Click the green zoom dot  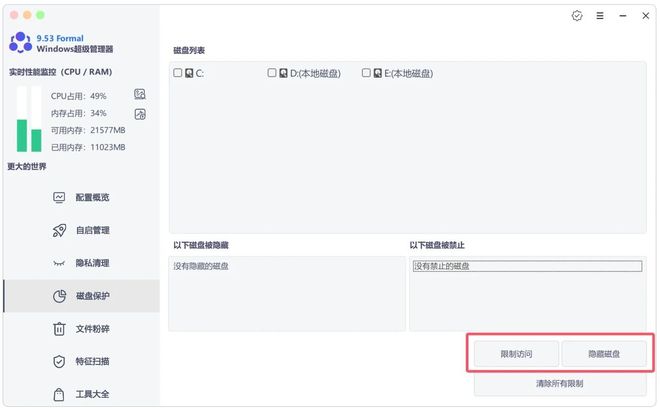[x=40, y=15]
